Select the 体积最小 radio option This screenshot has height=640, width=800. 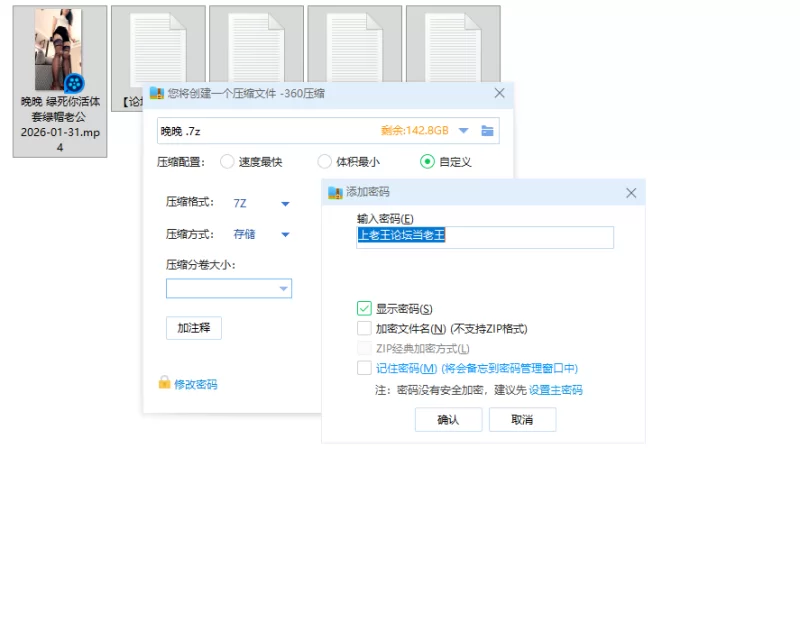[324, 162]
